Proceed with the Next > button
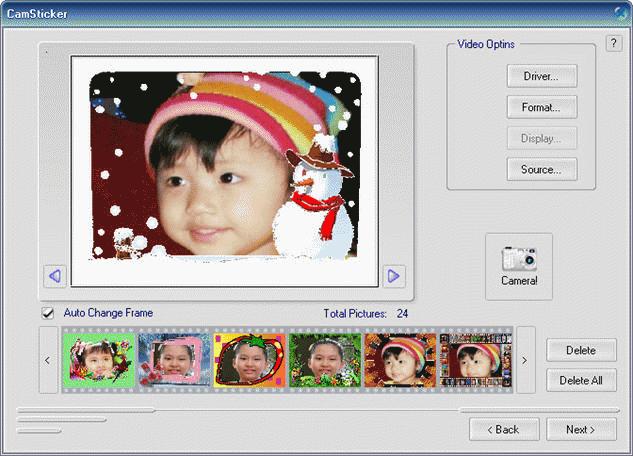The image size is (633, 456). pyautogui.click(x=581, y=429)
